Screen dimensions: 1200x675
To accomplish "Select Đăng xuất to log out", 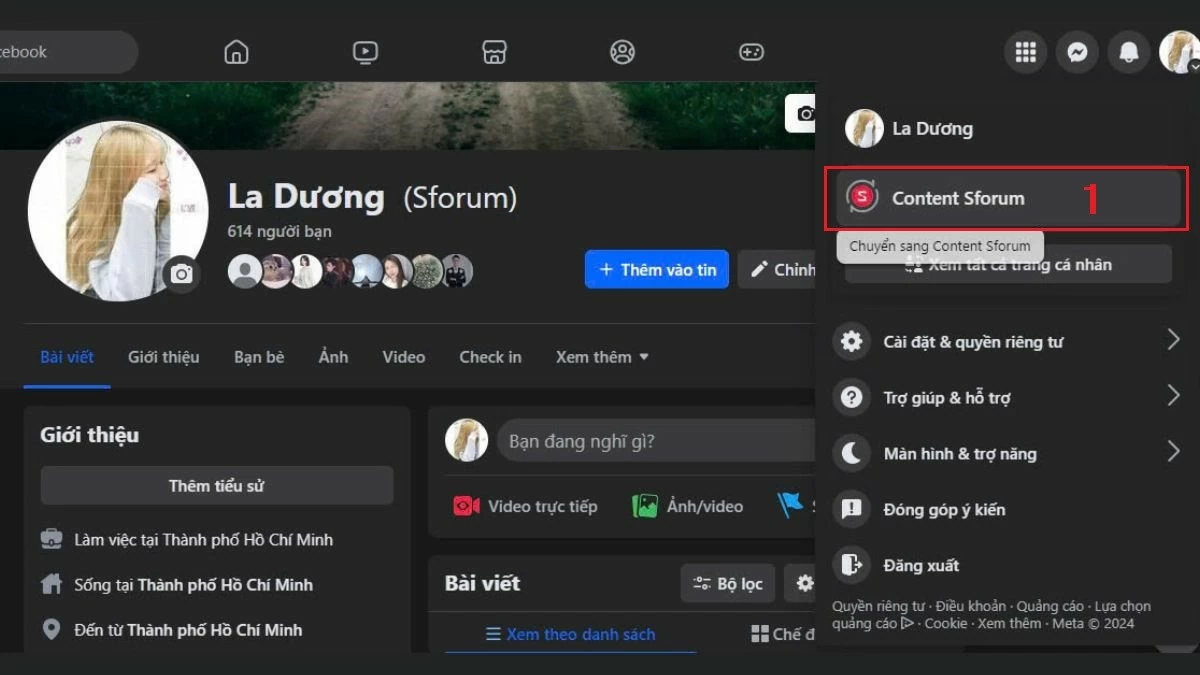I will point(920,566).
